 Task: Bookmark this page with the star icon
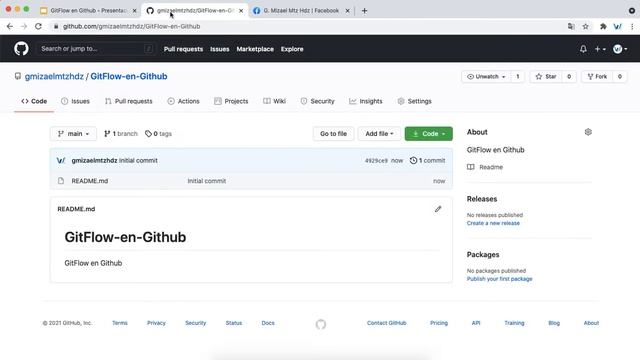586,26
